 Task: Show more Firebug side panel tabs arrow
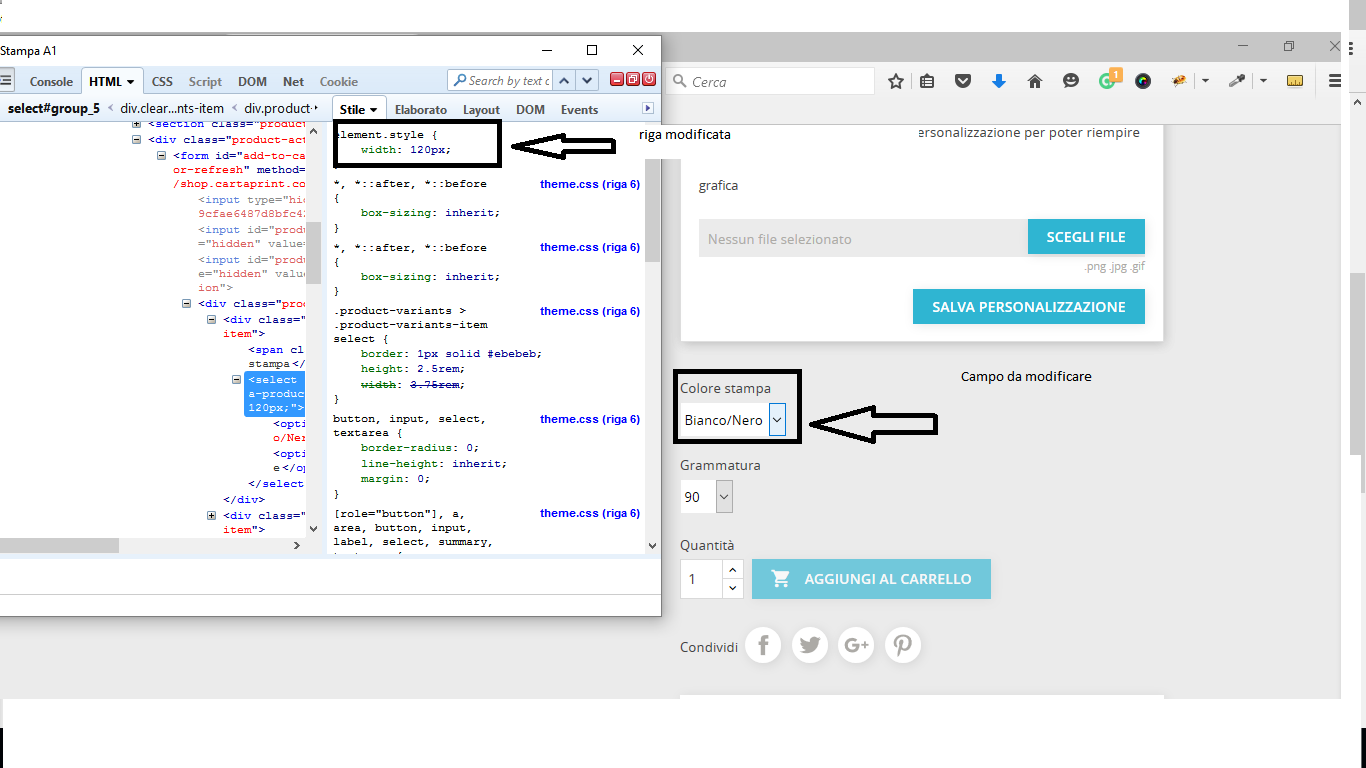648,108
